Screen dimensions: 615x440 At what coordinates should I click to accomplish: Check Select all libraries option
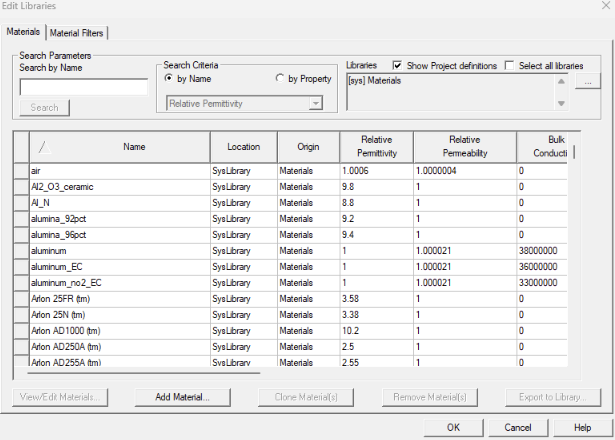[510, 66]
